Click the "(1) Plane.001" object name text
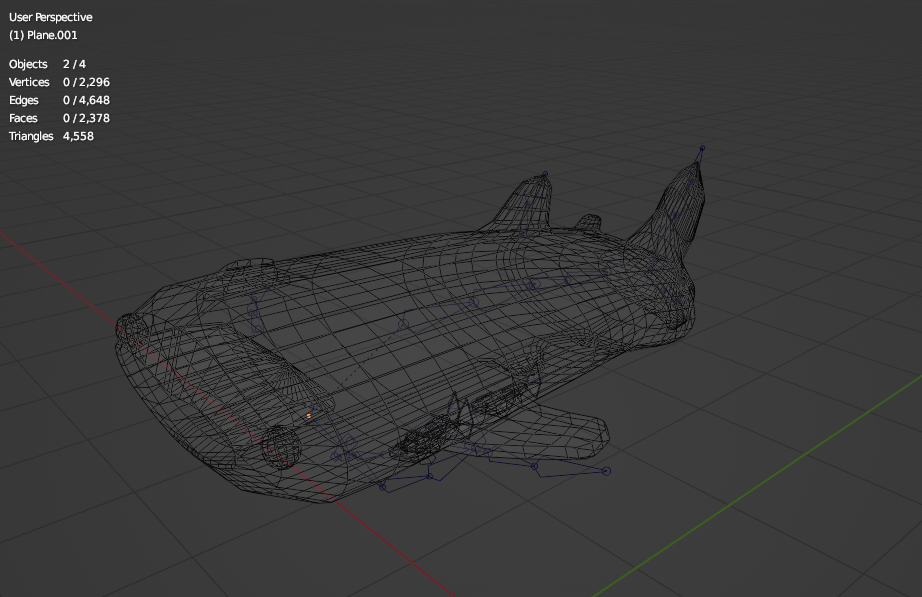Image resolution: width=922 pixels, height=597 pixels. (x=43, y=35)
